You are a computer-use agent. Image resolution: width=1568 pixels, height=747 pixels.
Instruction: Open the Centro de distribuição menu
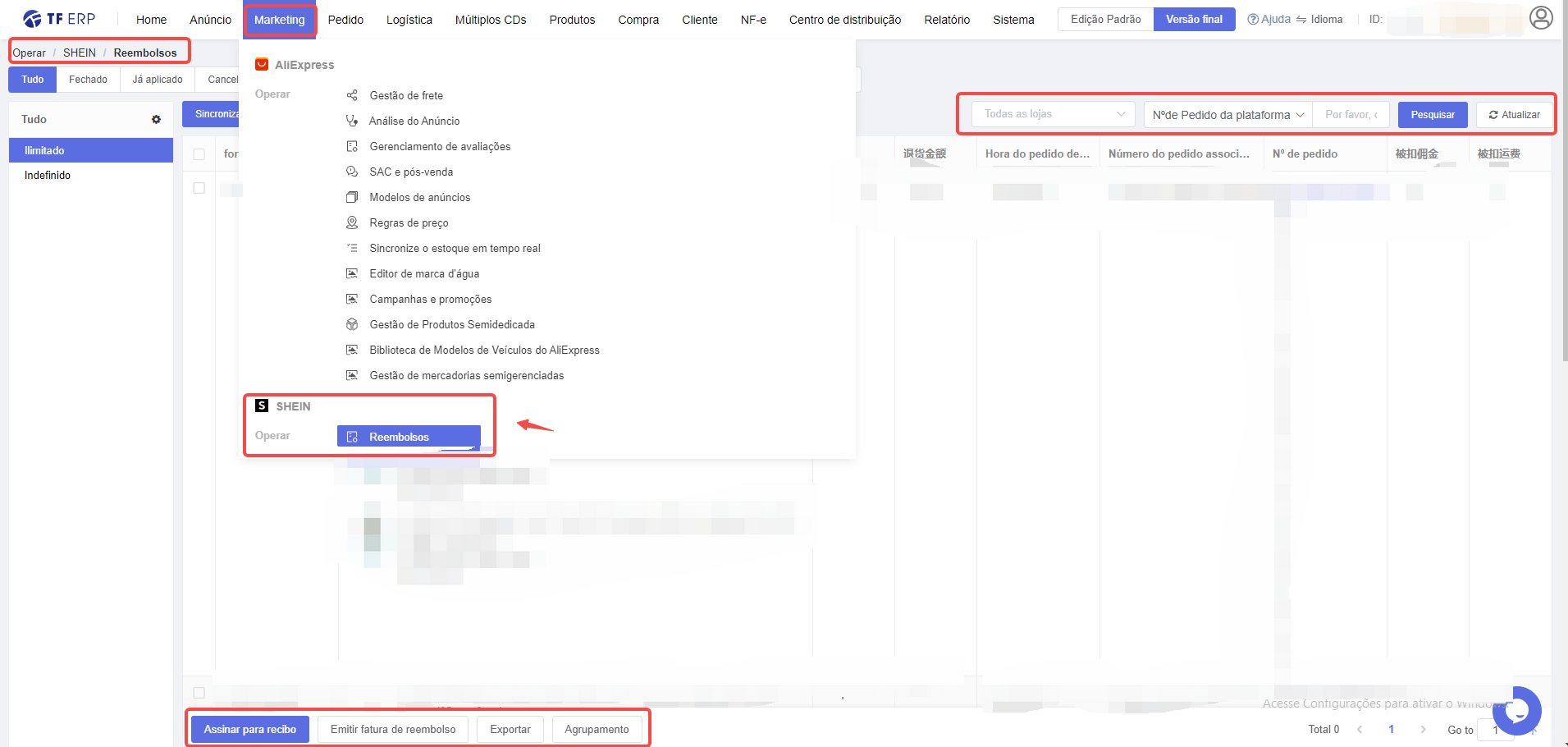[x=845, y=20]
